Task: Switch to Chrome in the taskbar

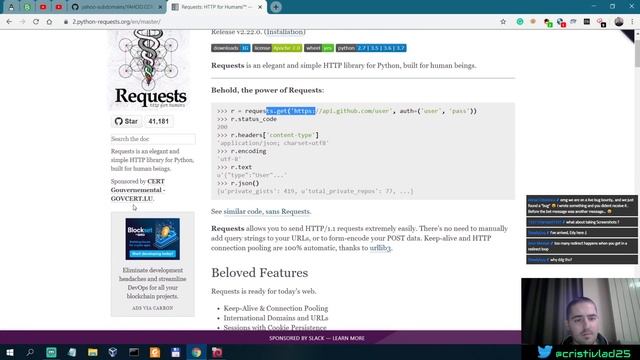Action: (196, 352)
